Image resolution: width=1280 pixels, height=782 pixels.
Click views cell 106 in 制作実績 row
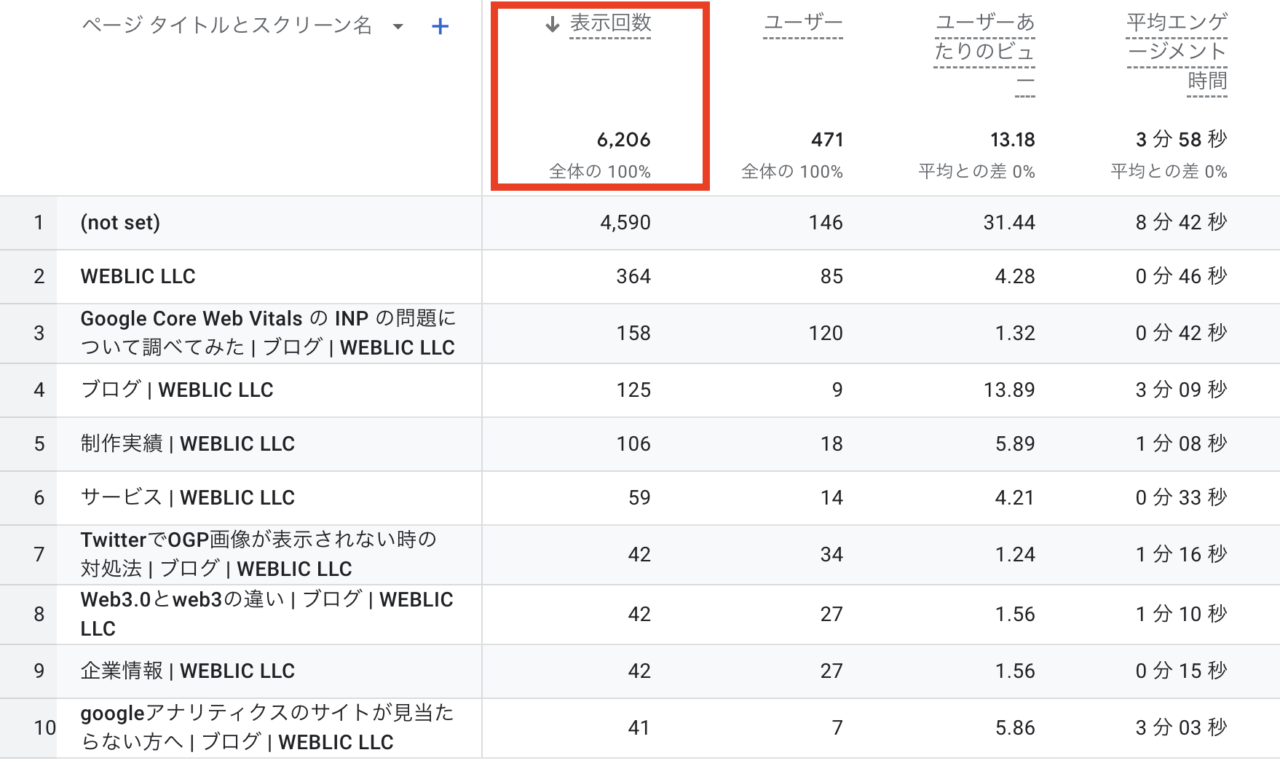point(633,444)
